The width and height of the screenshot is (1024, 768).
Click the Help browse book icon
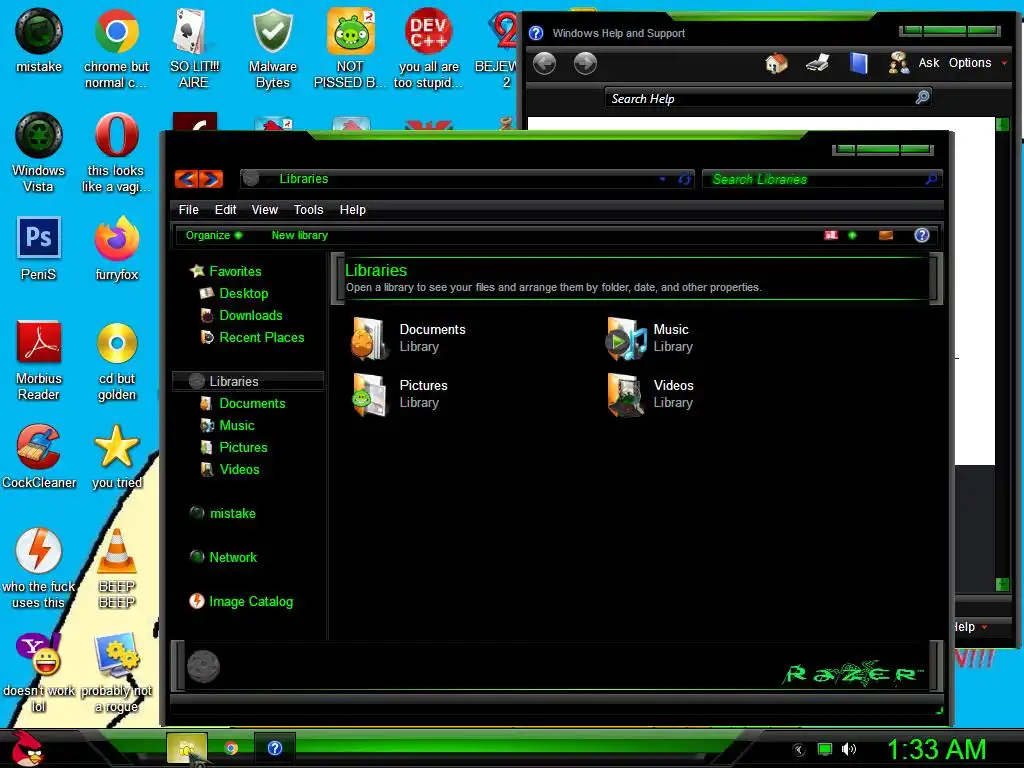(859, 63)
